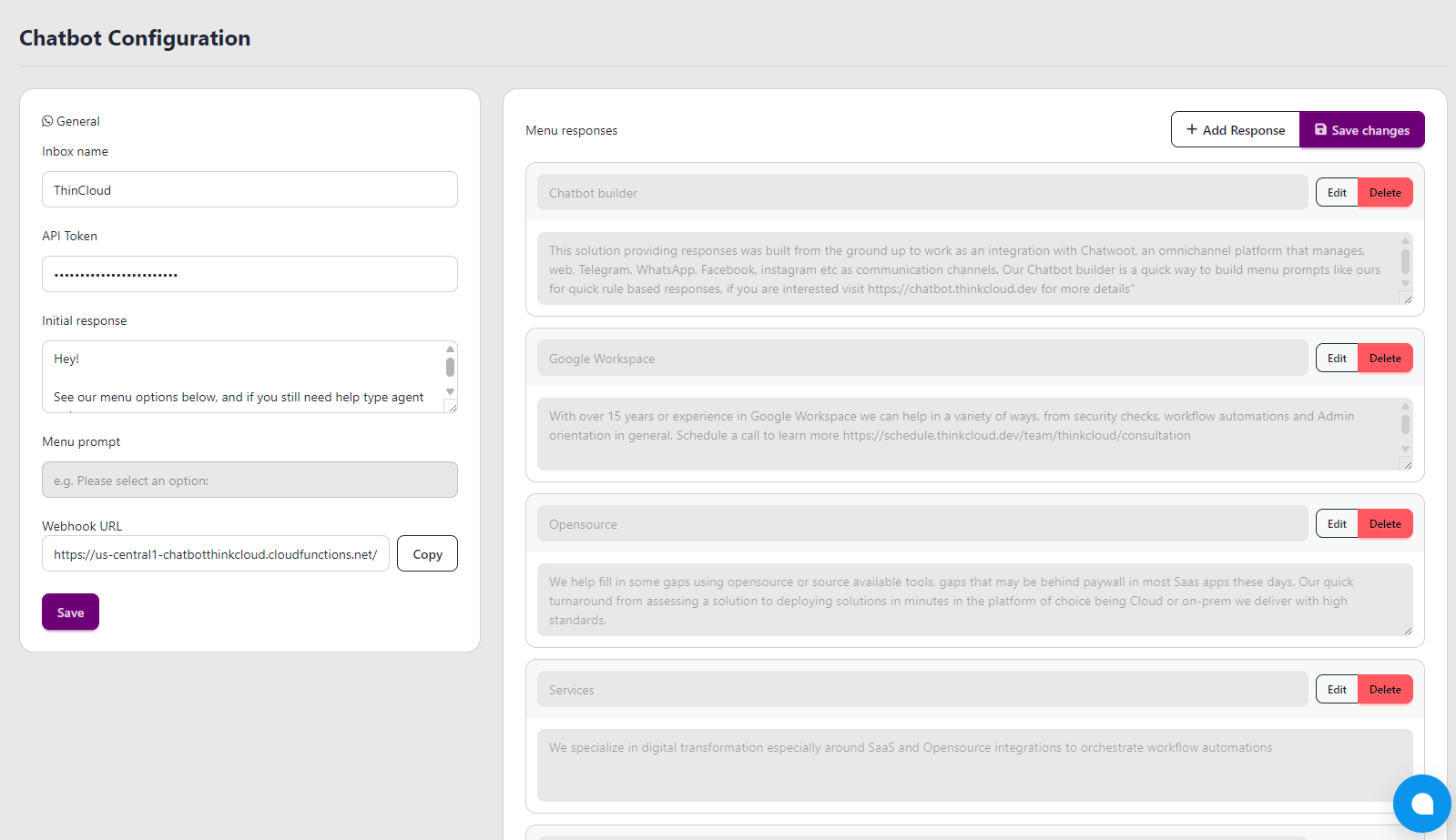Click the Initial response scrollbar up arrow

pos(450,349)
